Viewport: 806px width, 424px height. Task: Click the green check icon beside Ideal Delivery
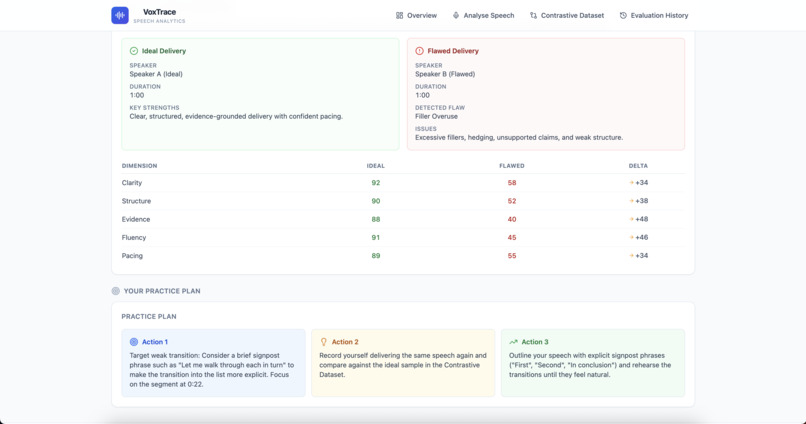pos(134,51)
